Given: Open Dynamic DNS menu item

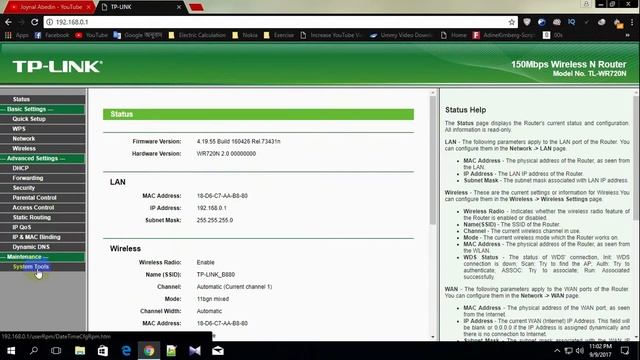Looking at the screenshot, I should [31, 247].
